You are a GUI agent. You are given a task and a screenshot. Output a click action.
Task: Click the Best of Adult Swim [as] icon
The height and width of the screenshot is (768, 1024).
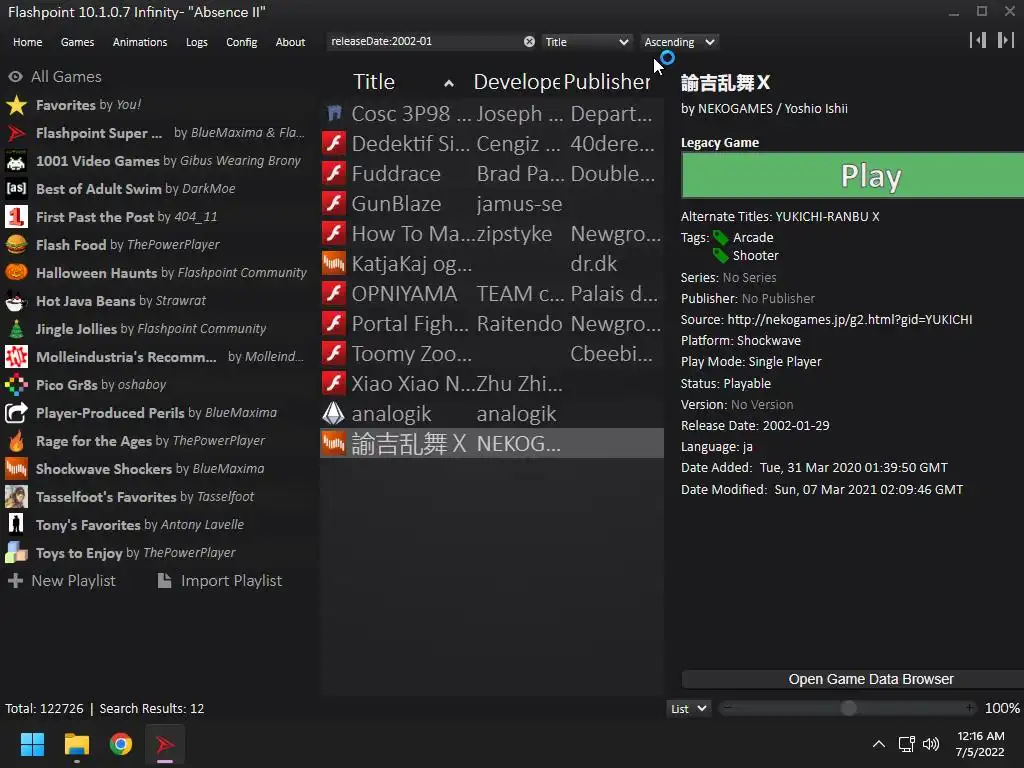(x=16, y=189)
